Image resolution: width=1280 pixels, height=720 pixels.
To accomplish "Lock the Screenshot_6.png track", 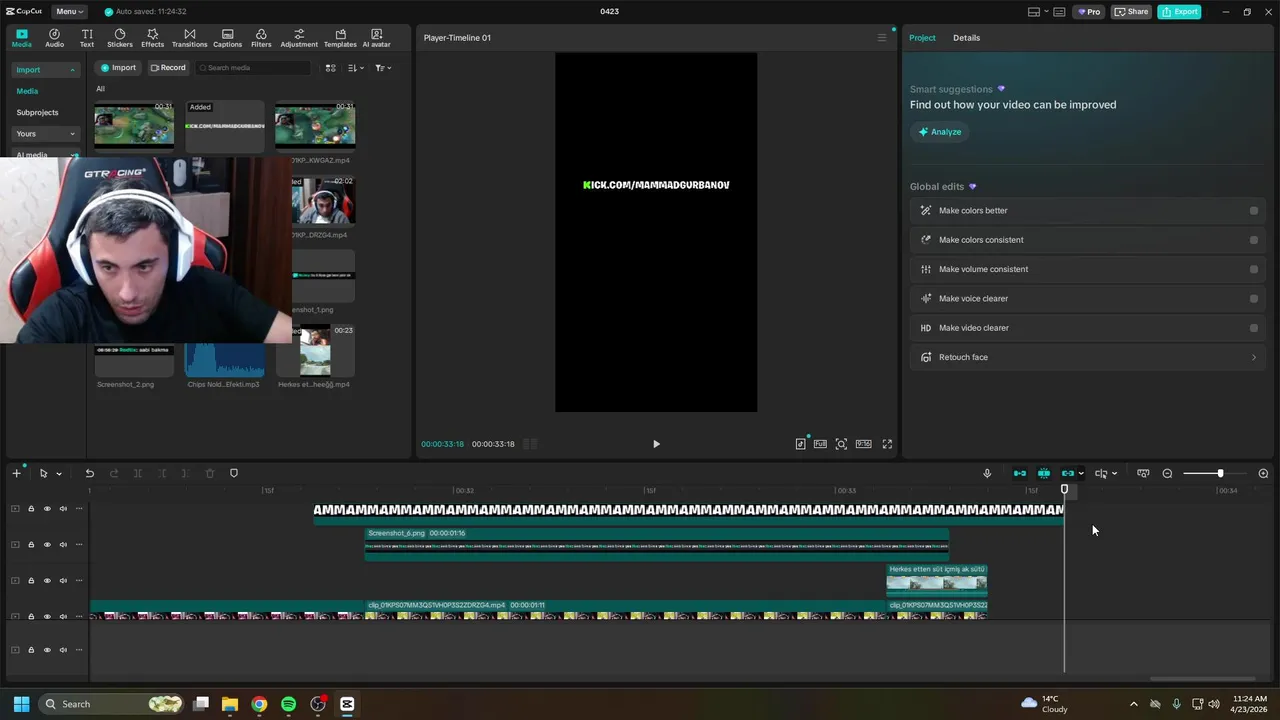I will click(x=31, y=545).
